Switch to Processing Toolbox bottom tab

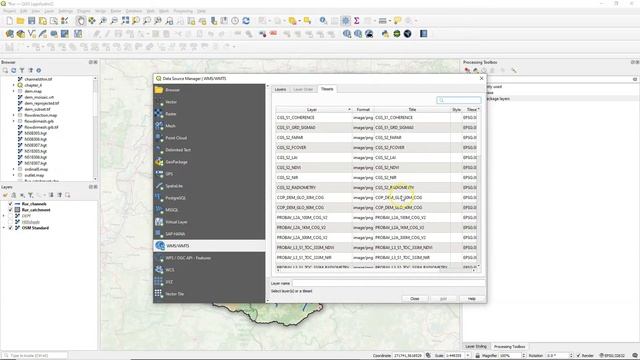pyautogui.click(x=509, y=347)
